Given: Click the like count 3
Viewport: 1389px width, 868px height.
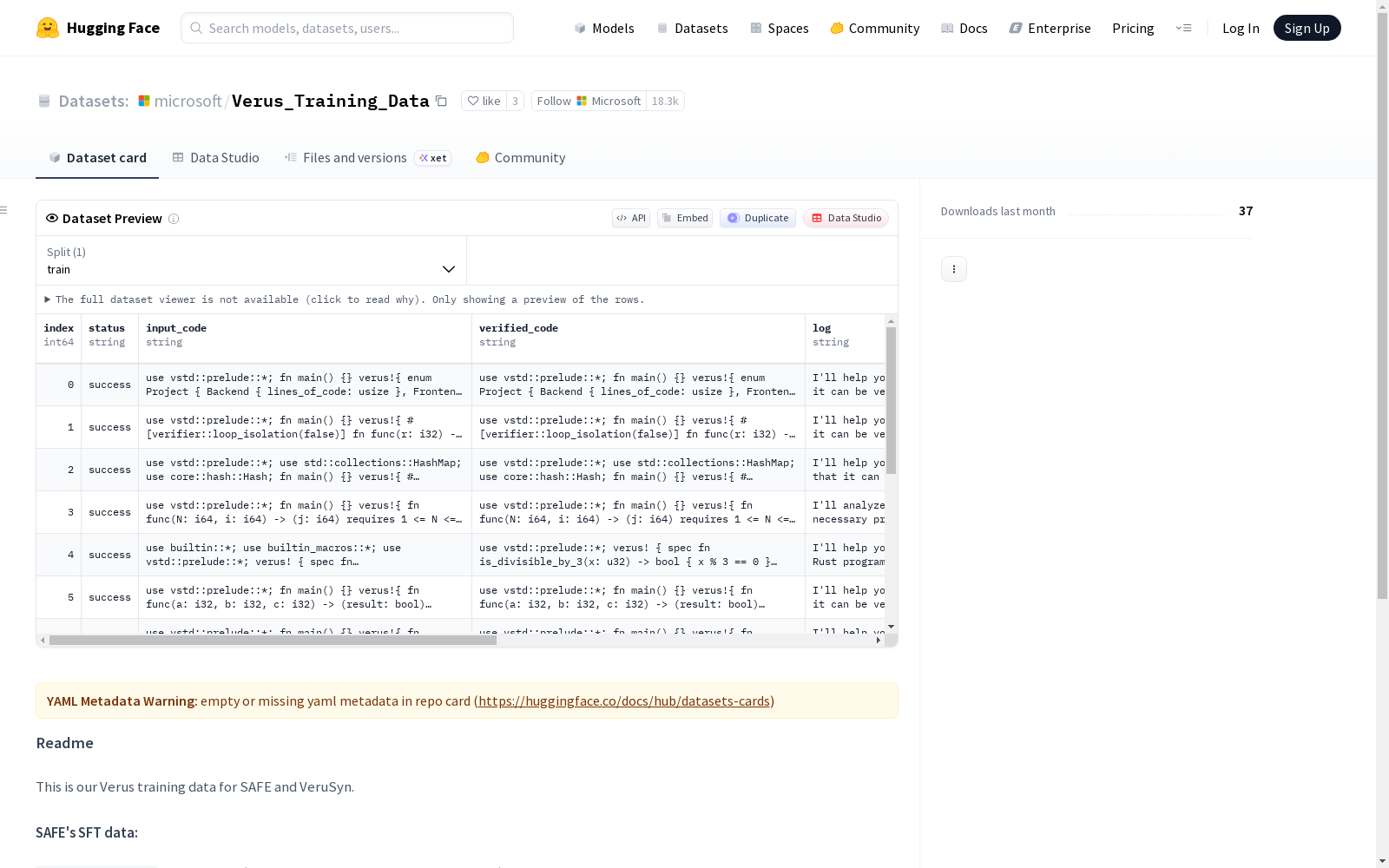Looking at the screenshot, I should click(x=515, y=101).
